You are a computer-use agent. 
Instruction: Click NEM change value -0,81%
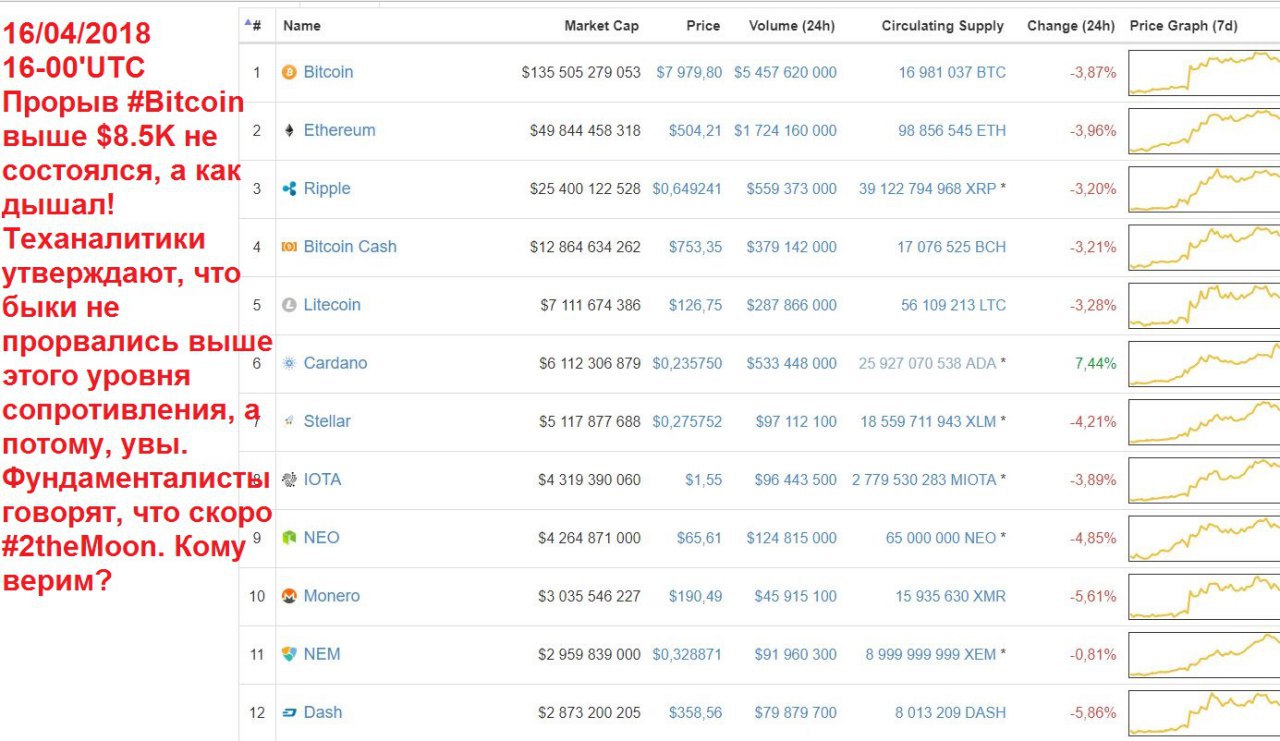coord(1093,654)
